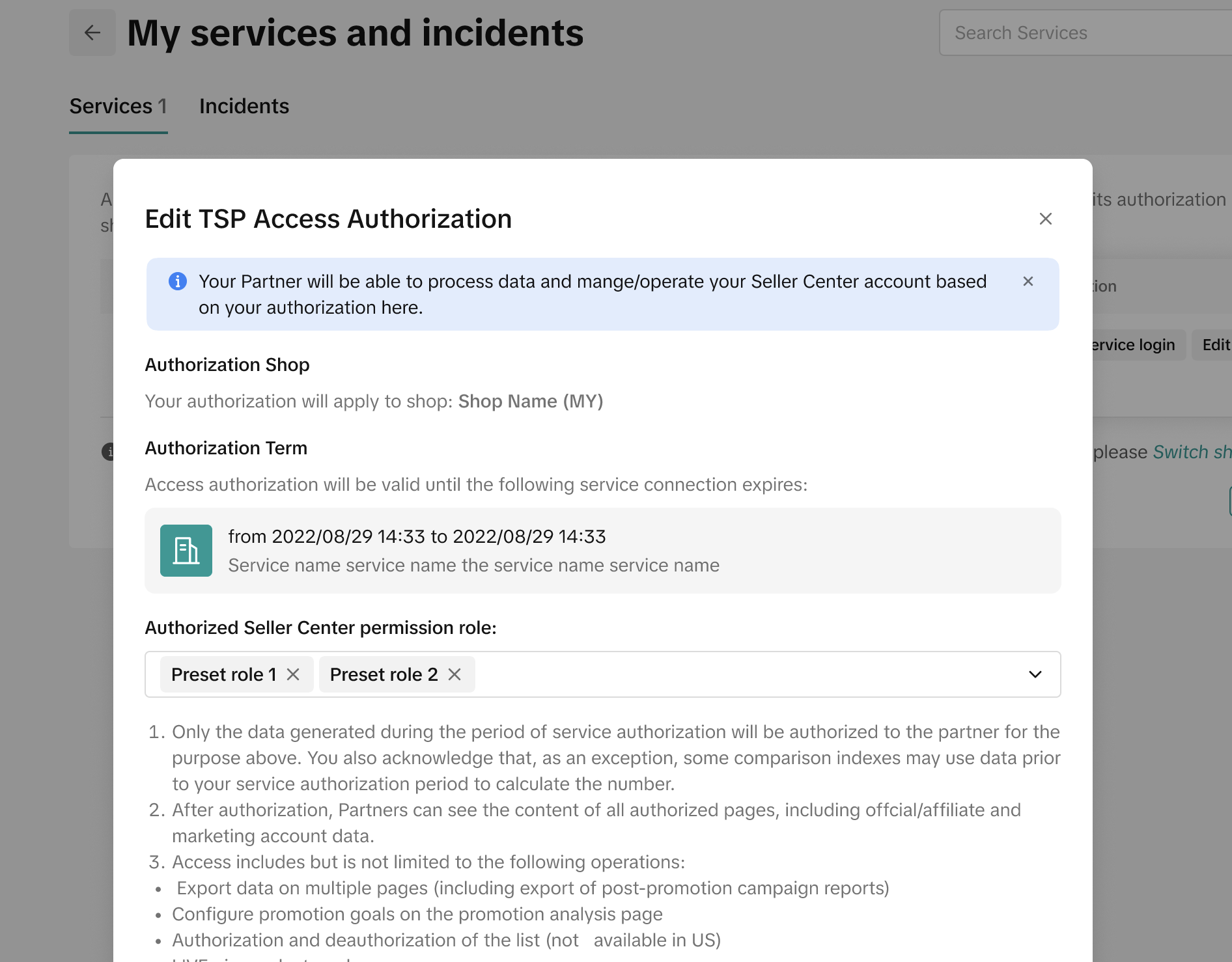Click the dark info icon behind dialog
Screen dimensions: 1232x962
click(108, 451)
